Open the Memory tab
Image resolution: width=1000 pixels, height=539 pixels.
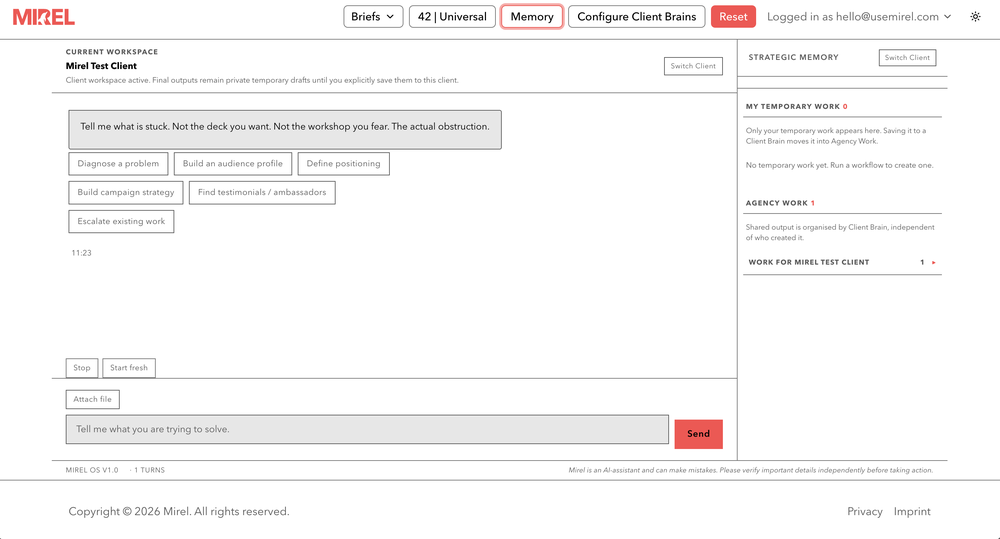click(x=532, y=17)
